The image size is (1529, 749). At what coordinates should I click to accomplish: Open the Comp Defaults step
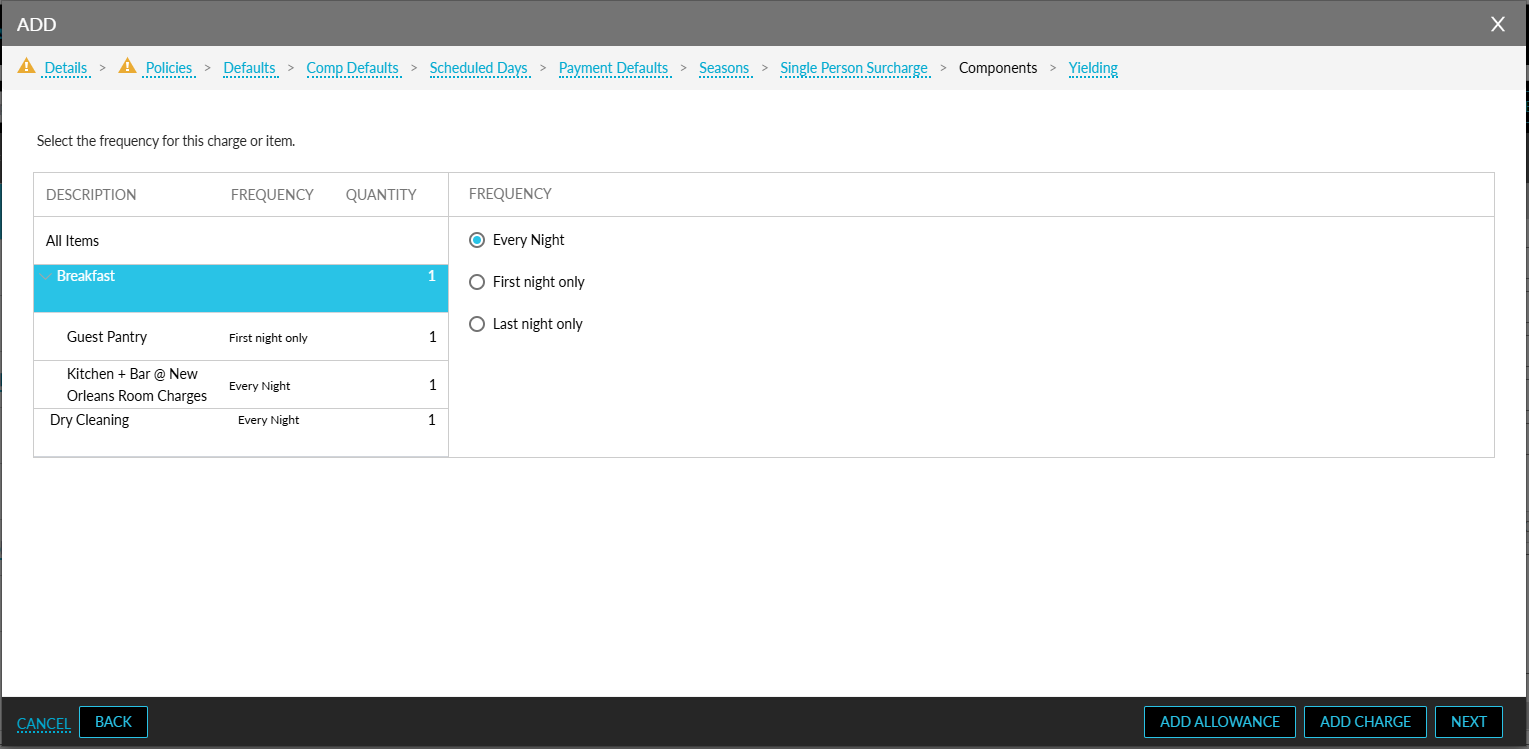pyautogui.click(x=352, y=68)
